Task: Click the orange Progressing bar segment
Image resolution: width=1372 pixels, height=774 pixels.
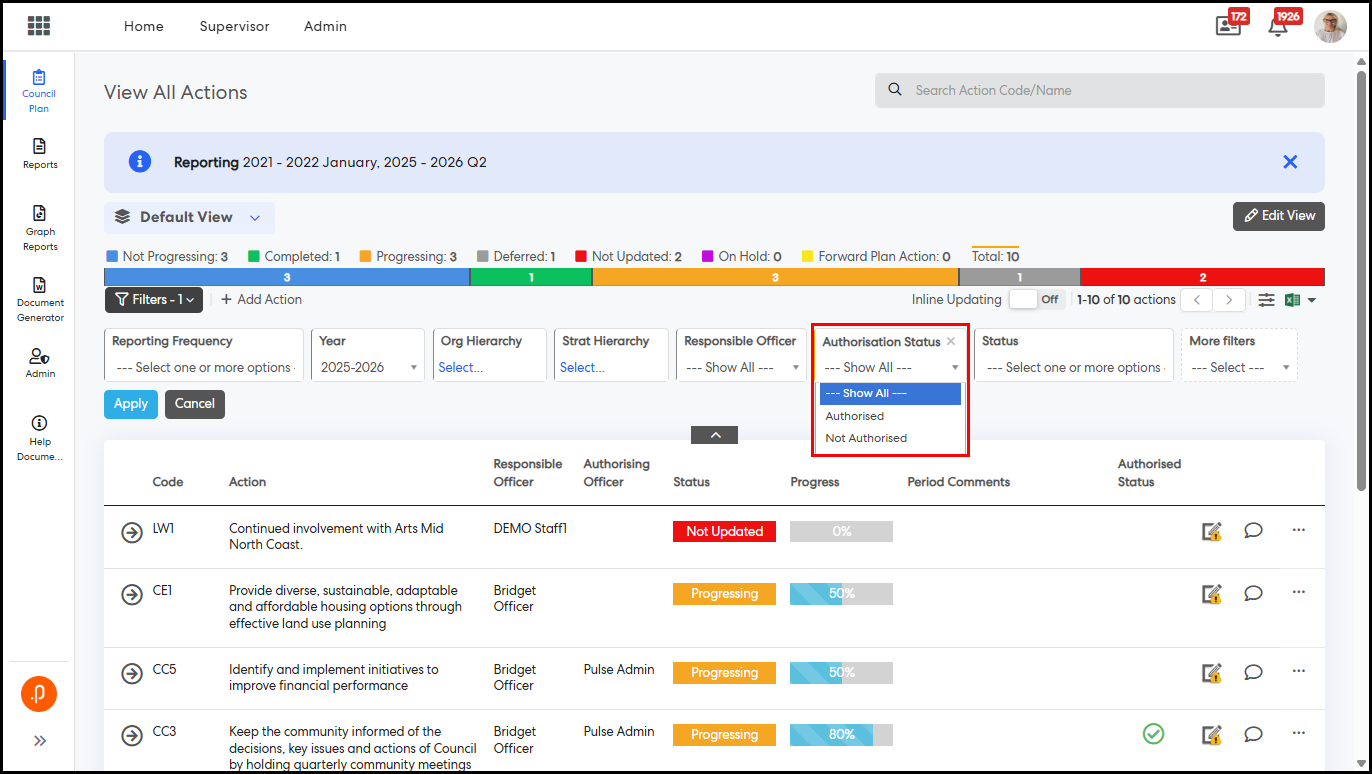Action: click(x=775, y=277)
